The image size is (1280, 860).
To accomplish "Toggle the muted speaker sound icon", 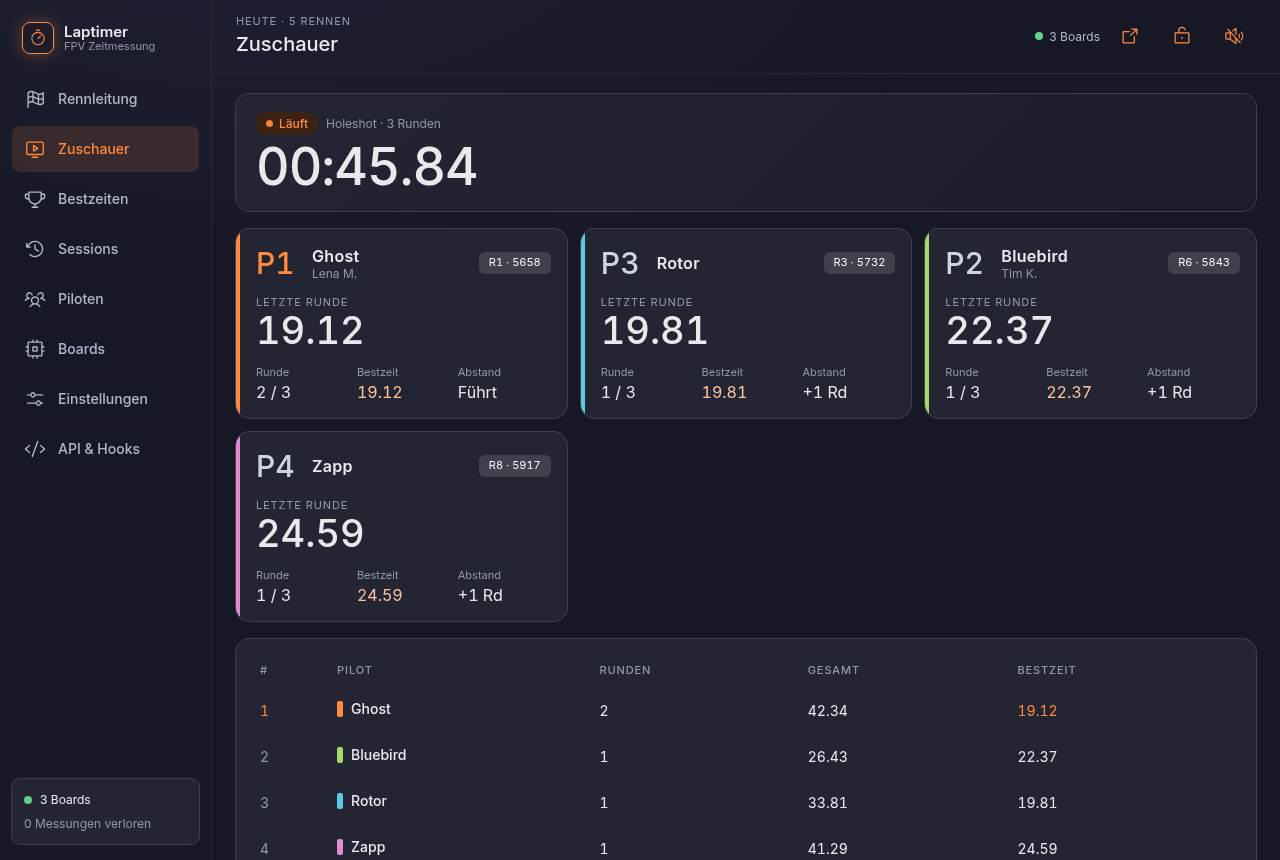I will [x=1234, y=36].
